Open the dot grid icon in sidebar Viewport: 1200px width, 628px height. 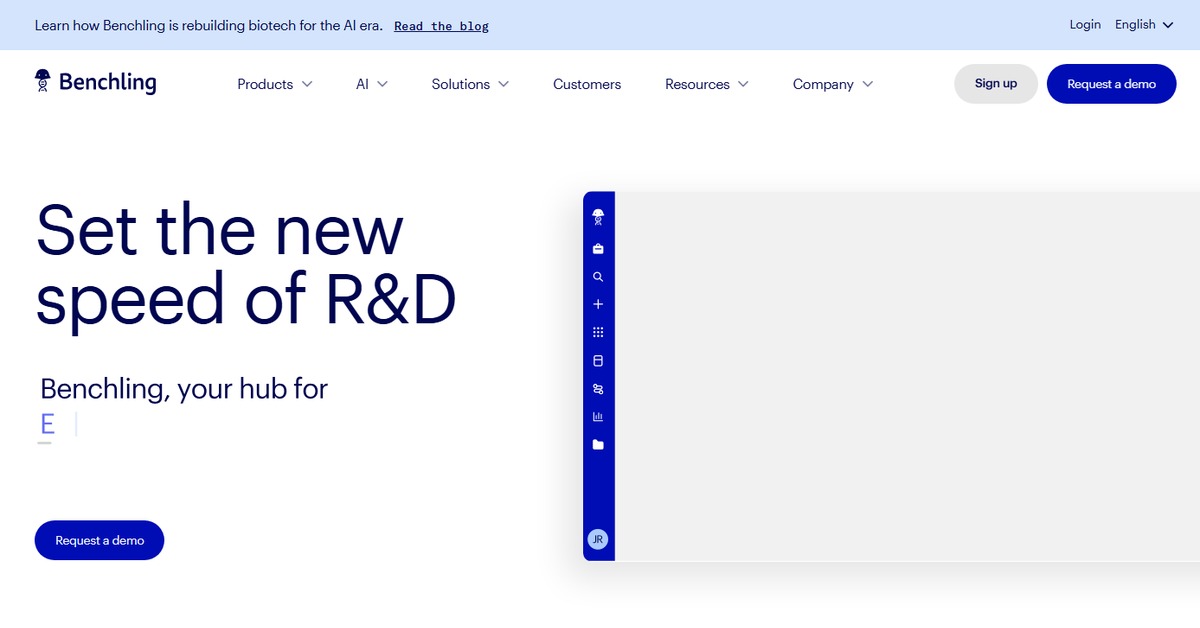598,332
